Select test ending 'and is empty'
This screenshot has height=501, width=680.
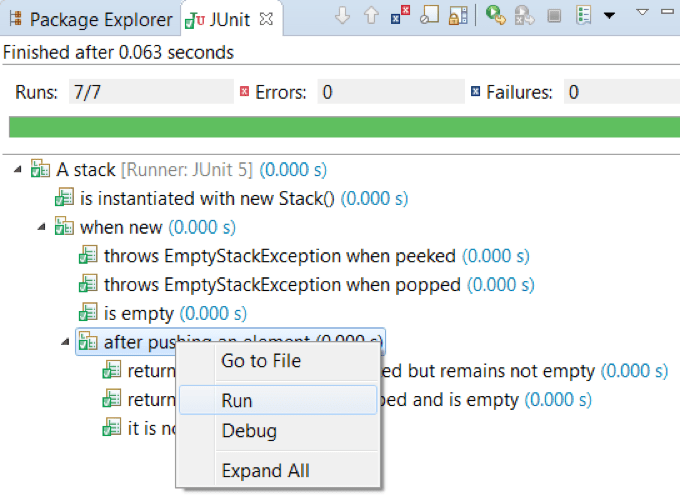(x=487, y=399)
